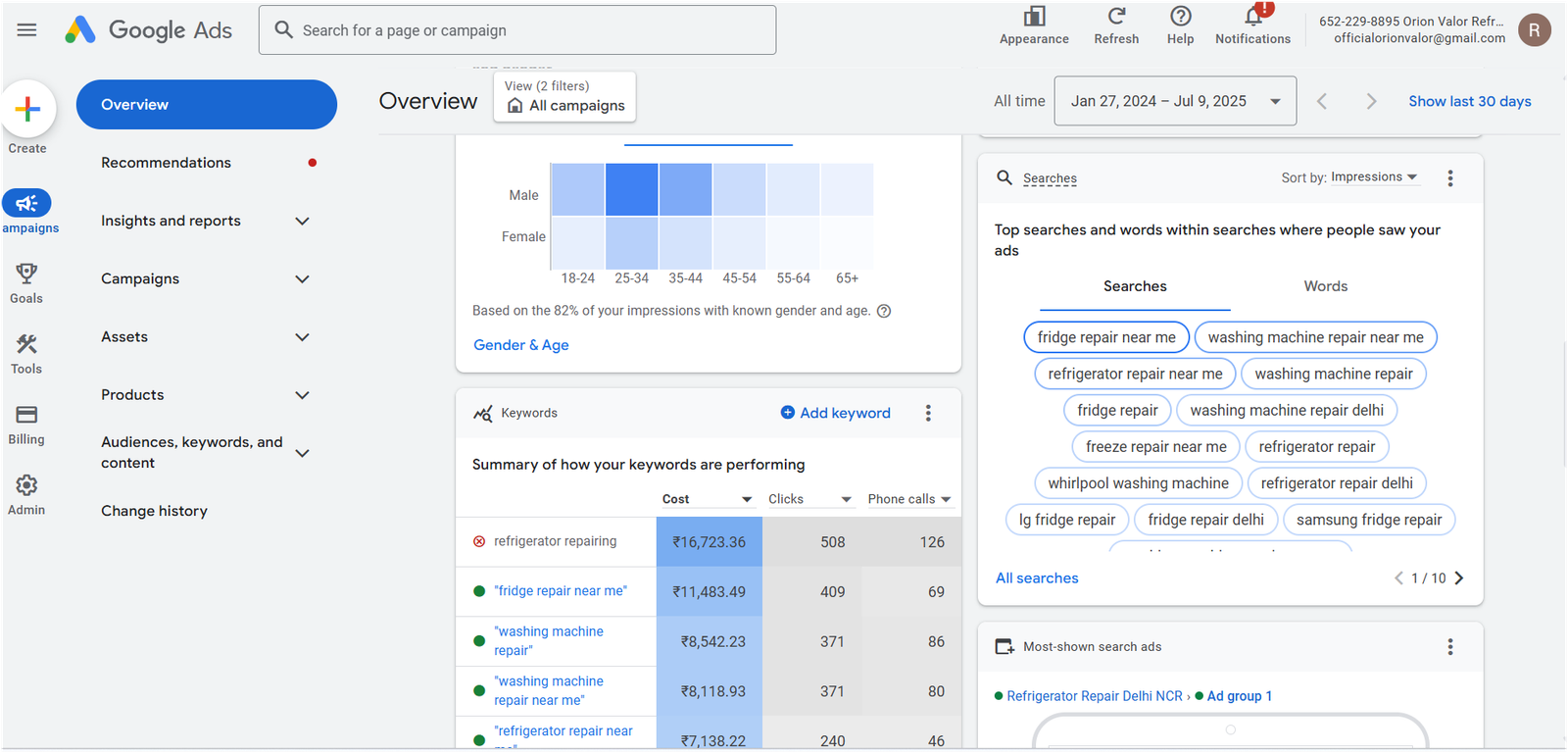Click the Most-shown search ads icon
Viewport: 1568px width, 753px height.
(x=1004, y=647)
